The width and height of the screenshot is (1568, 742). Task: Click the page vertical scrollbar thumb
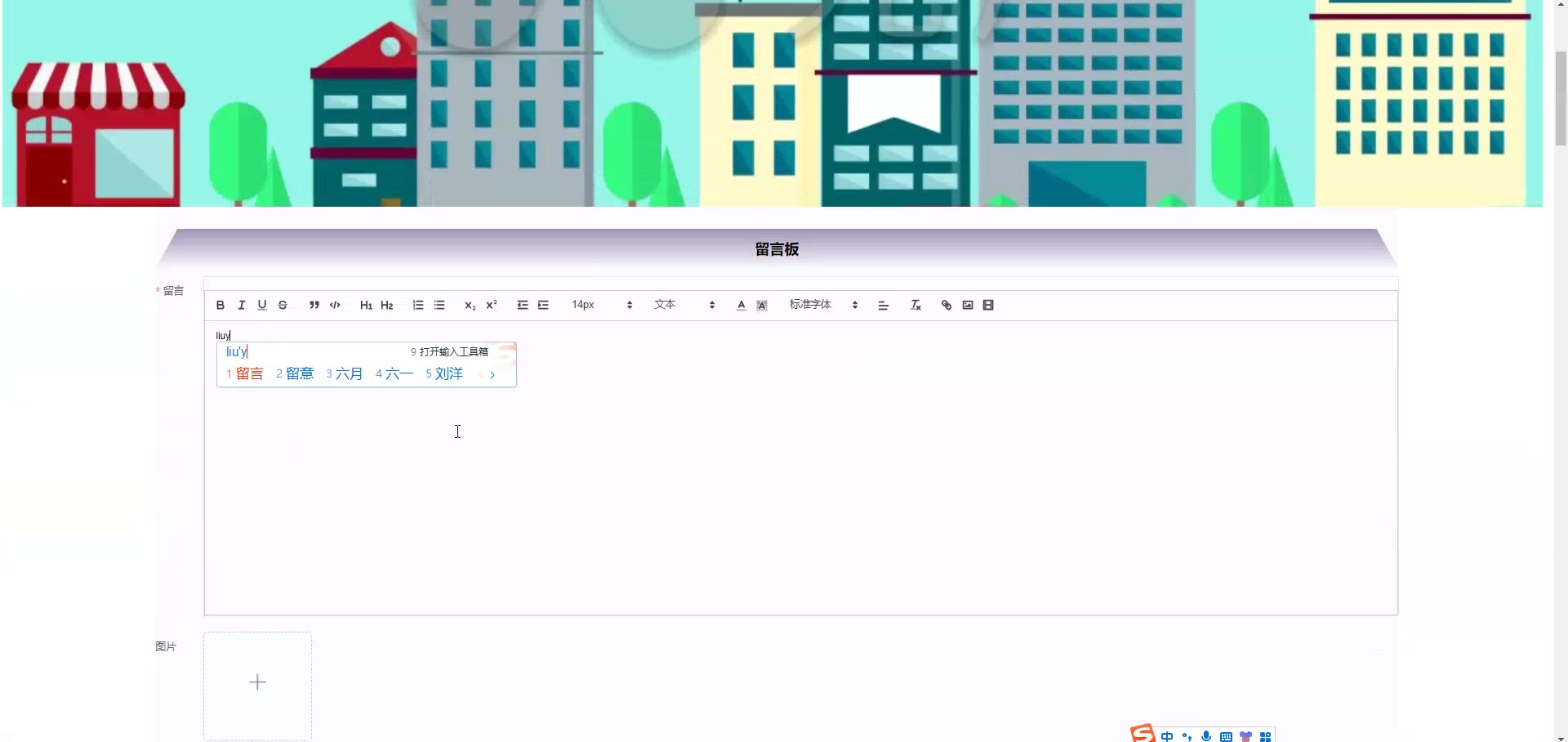(1561, 98)
